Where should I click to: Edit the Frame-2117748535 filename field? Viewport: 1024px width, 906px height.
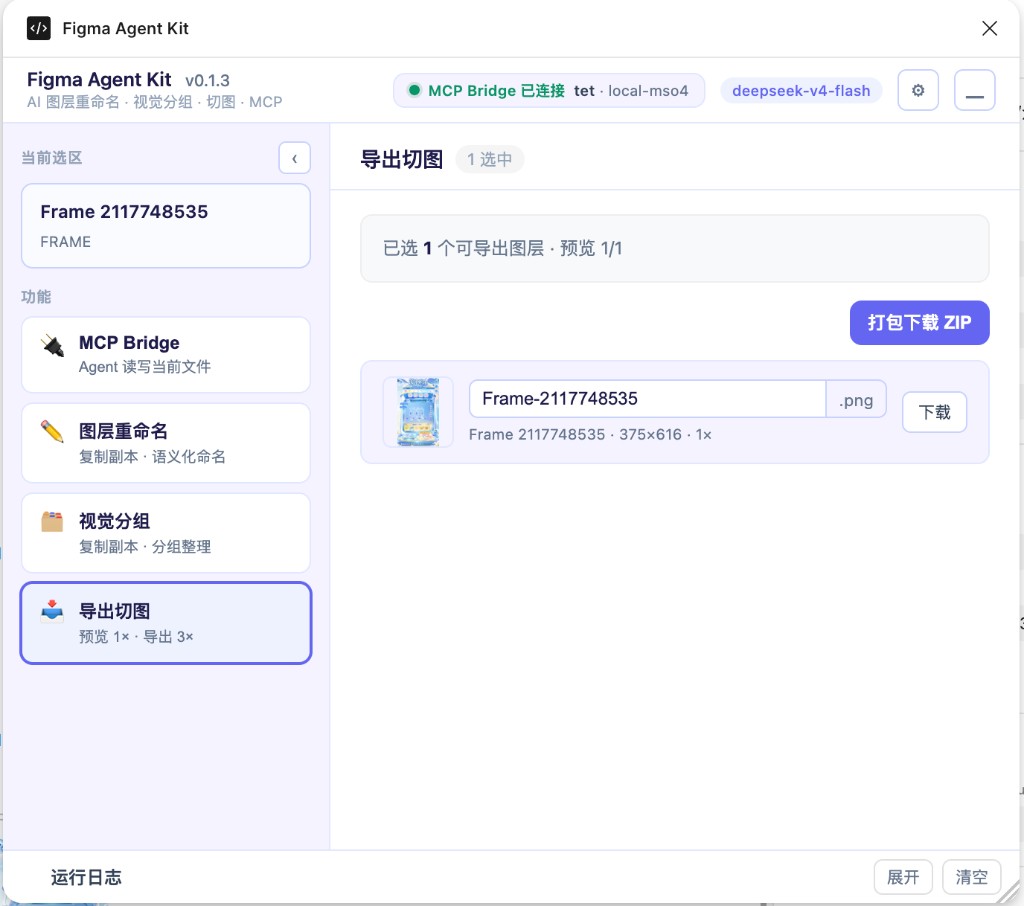(647, 398)
